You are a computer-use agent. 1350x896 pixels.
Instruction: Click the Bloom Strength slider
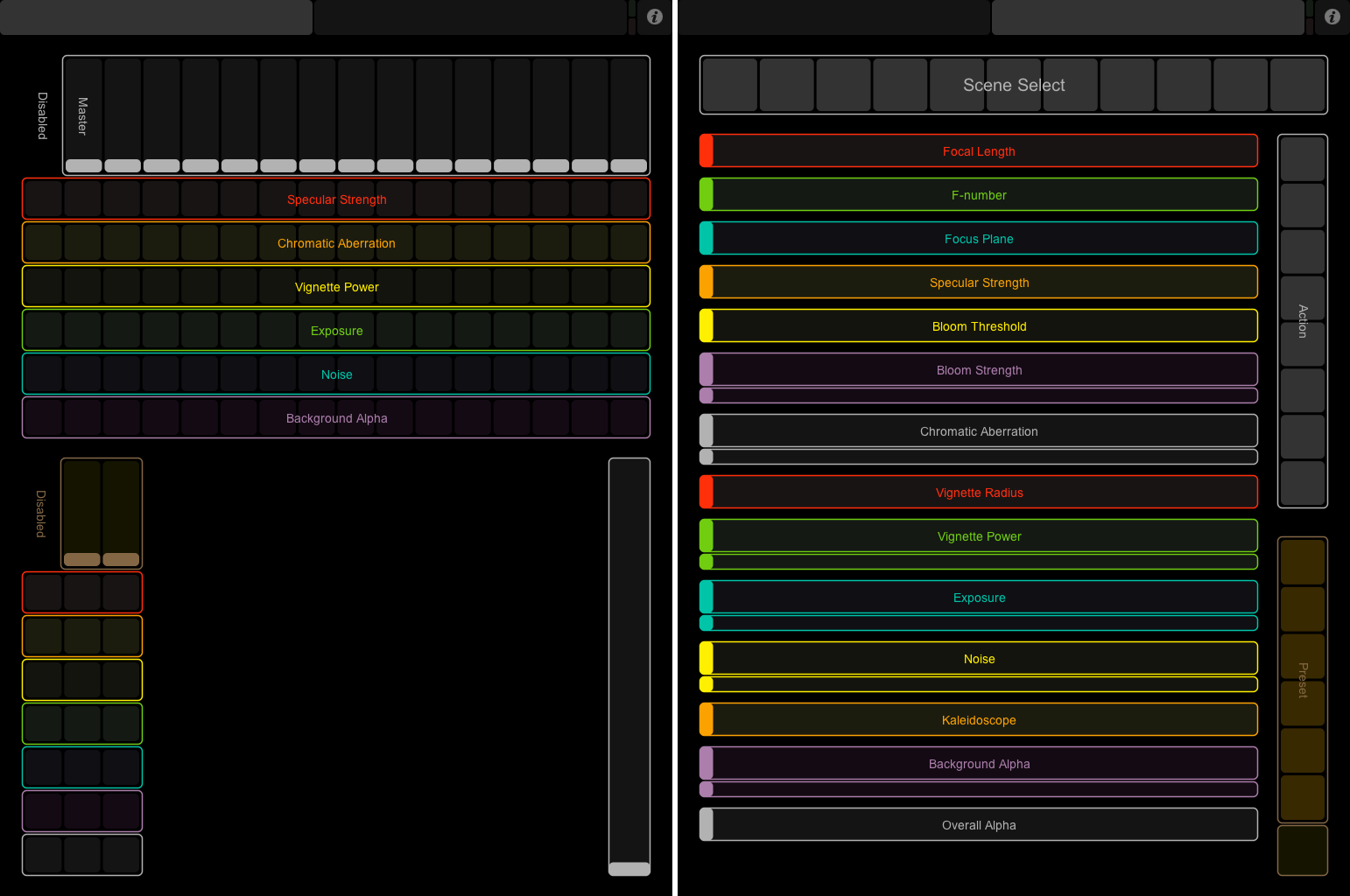pos(979,370)
